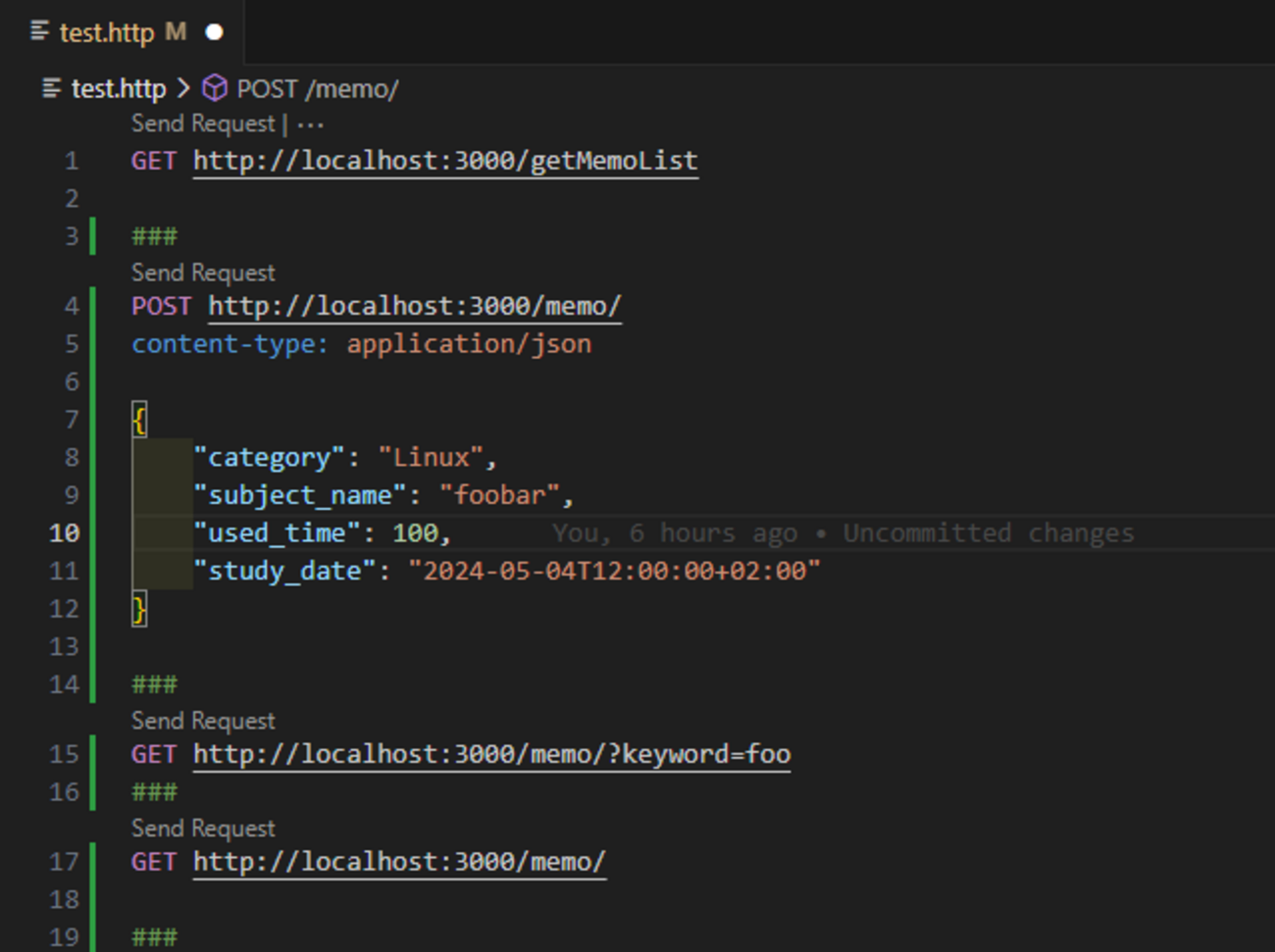The width and height of the screenshot is (1275, 952).
Task: Open the test.http breadcrumb file dropdown
Action: click(x=118, y=88)
